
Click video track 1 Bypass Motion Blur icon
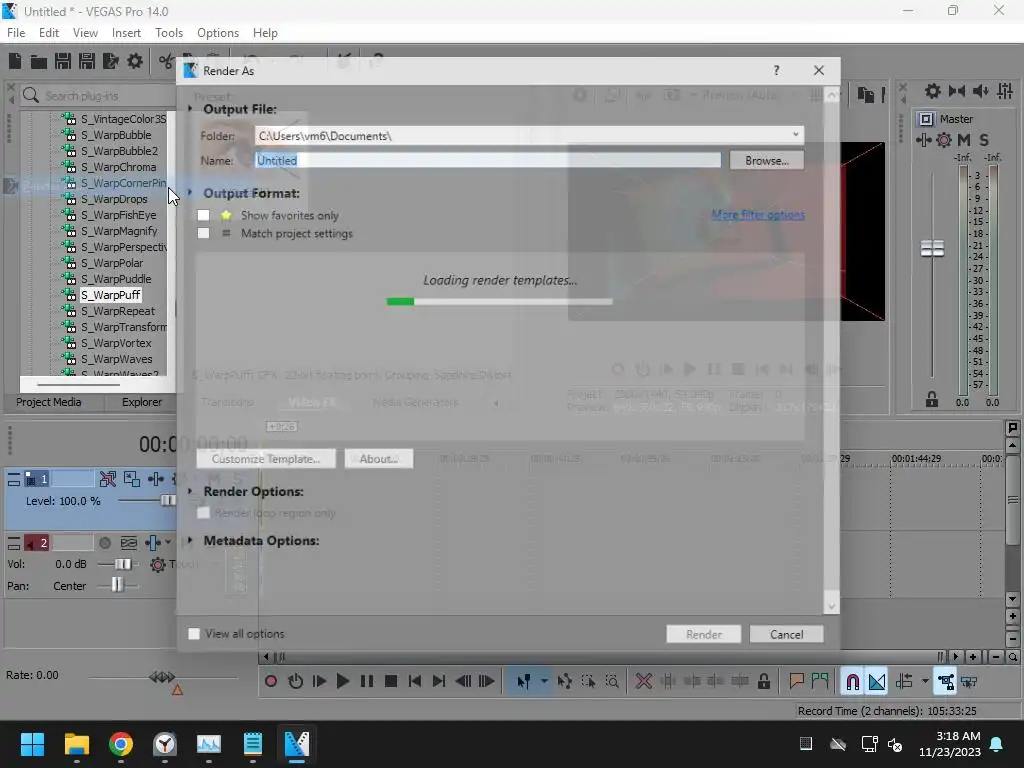pyautogui.click(x=108, y=479)
